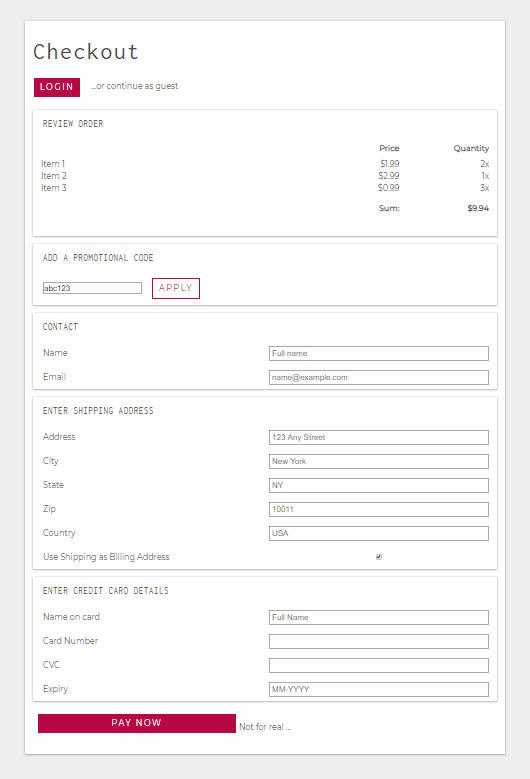The image size is (530, 779).
Task: Focus the City field showing New York
Action: coord(379,461)
